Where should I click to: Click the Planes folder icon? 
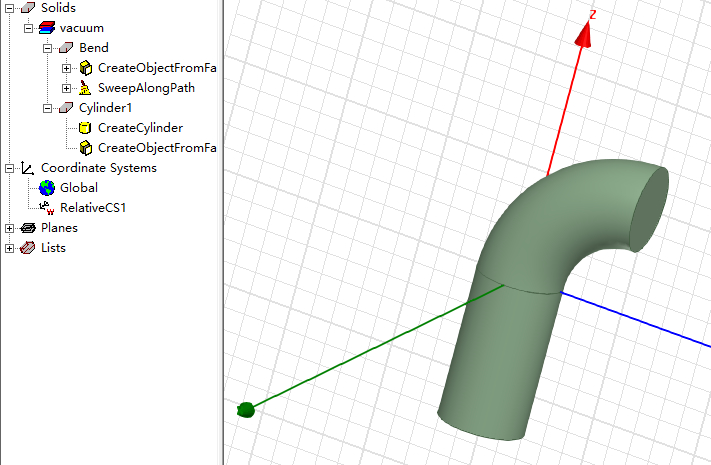coord(28,228)
